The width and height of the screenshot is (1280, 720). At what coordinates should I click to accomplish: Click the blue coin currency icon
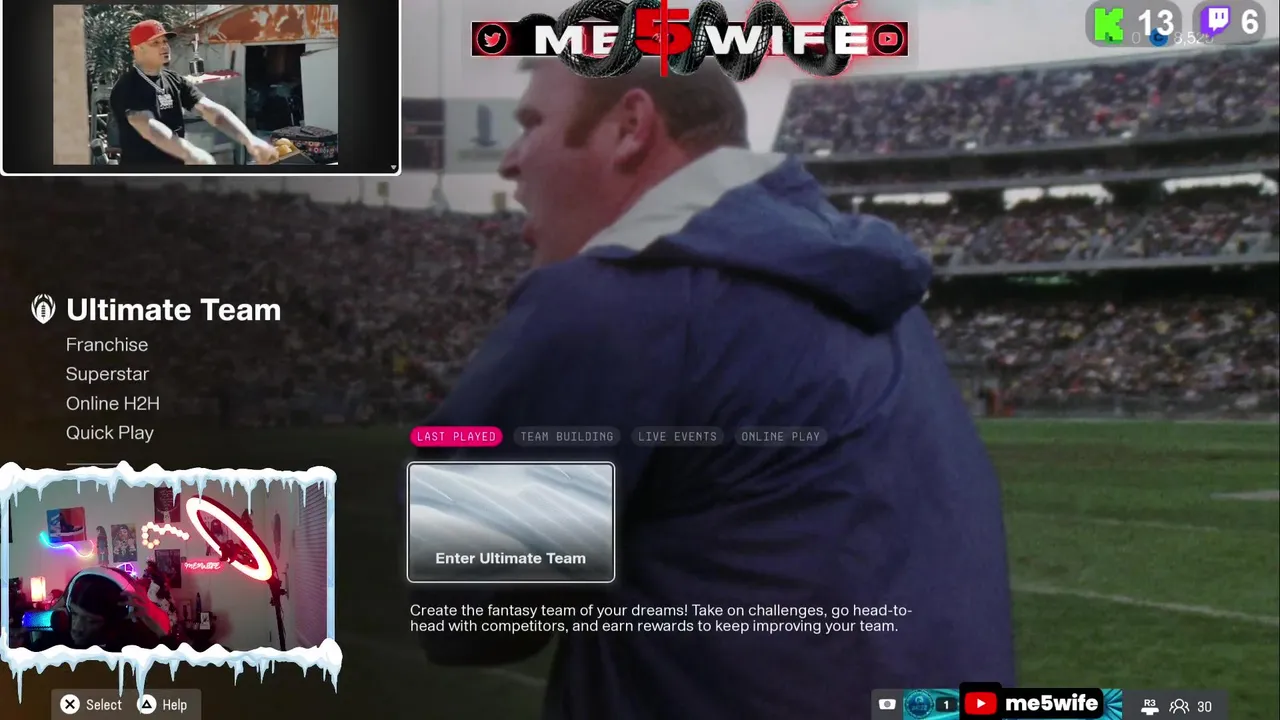(x=1159, y=38)
